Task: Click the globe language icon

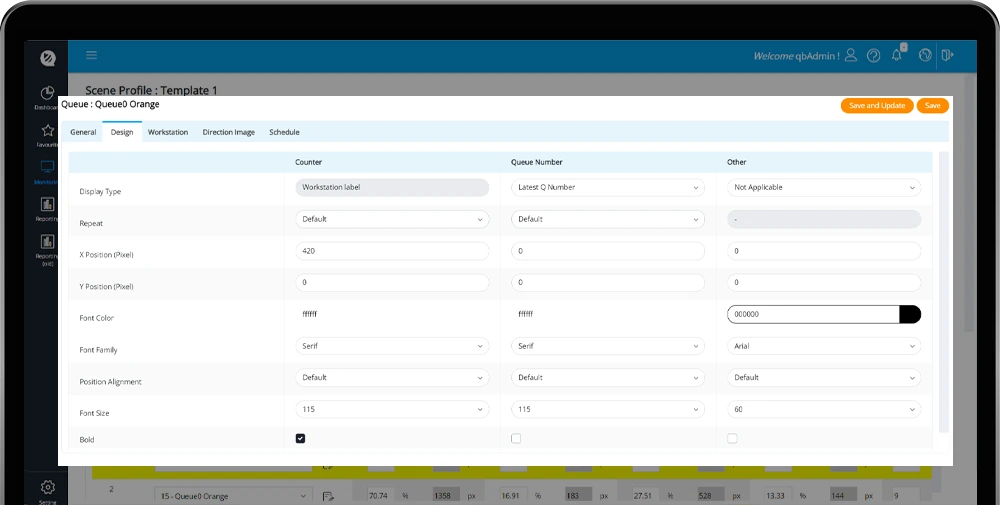Action: [925, 56]
